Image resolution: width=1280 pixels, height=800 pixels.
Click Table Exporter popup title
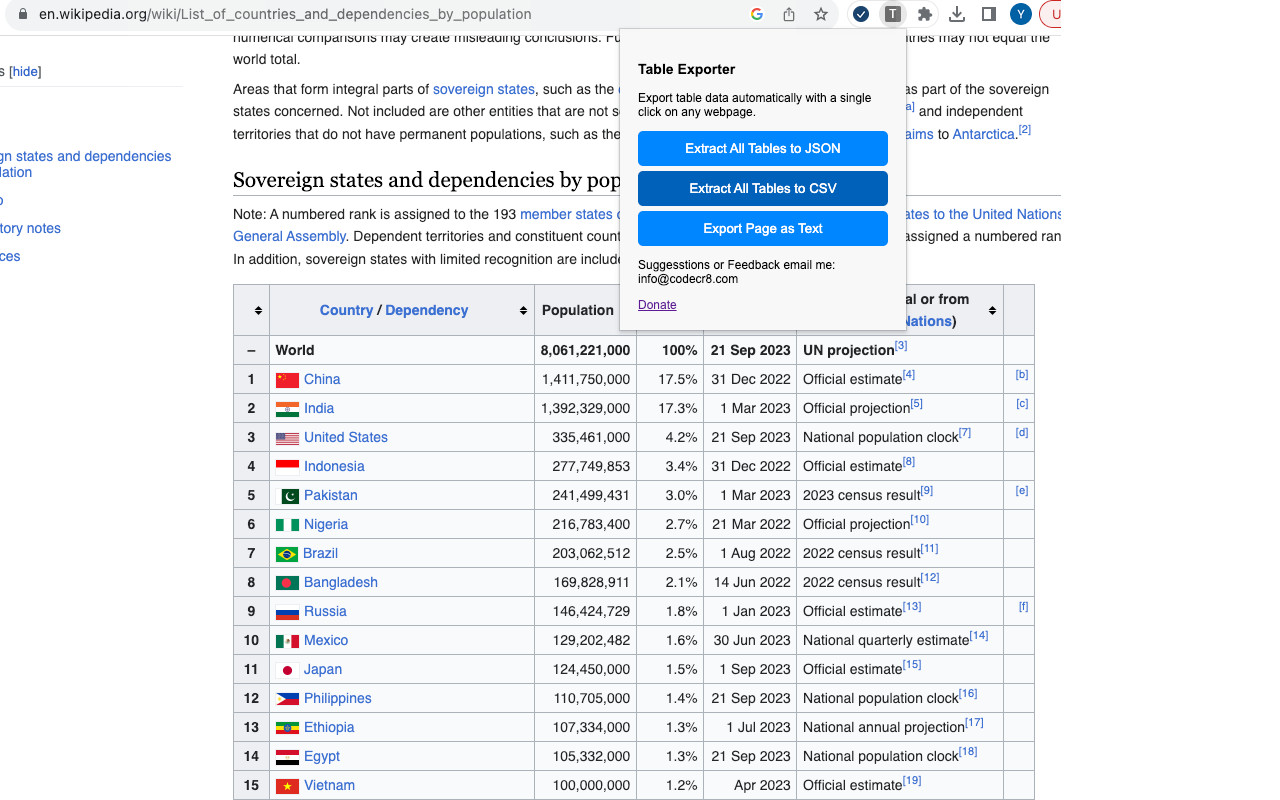coord(686,69)
